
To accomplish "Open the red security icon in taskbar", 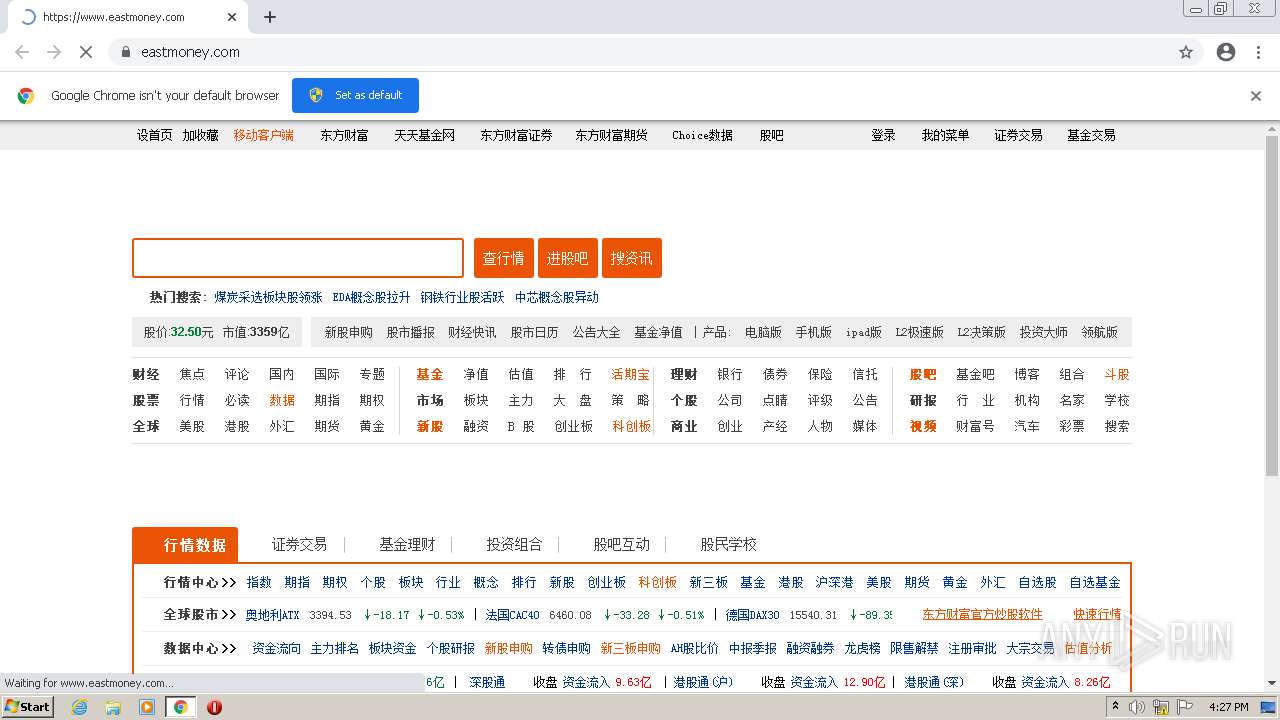I will (x=214, y=707).
